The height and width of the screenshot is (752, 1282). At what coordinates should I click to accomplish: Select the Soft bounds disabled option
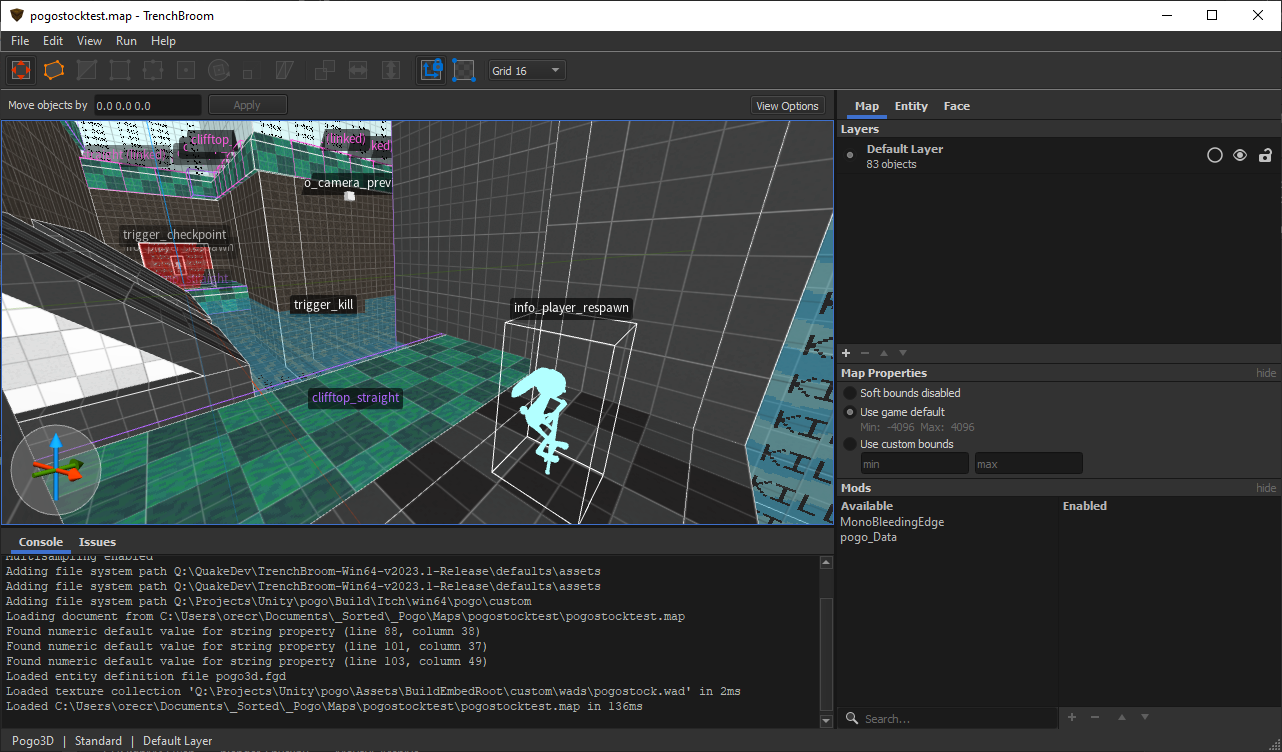pyautogui.click(x=850, y=393)
